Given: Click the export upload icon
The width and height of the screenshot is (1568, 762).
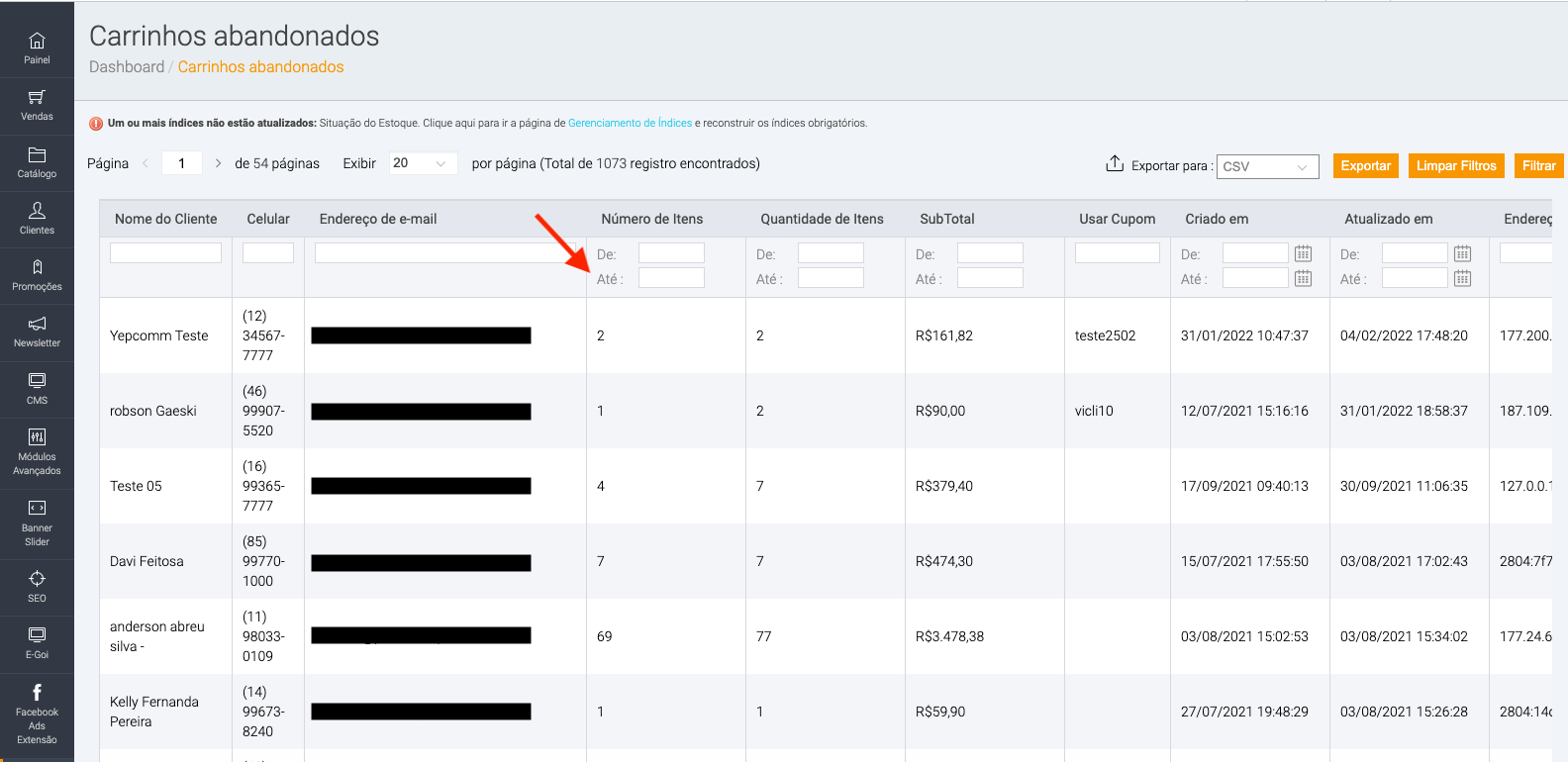Looking at the screenshot, I should pos(1115,163).
